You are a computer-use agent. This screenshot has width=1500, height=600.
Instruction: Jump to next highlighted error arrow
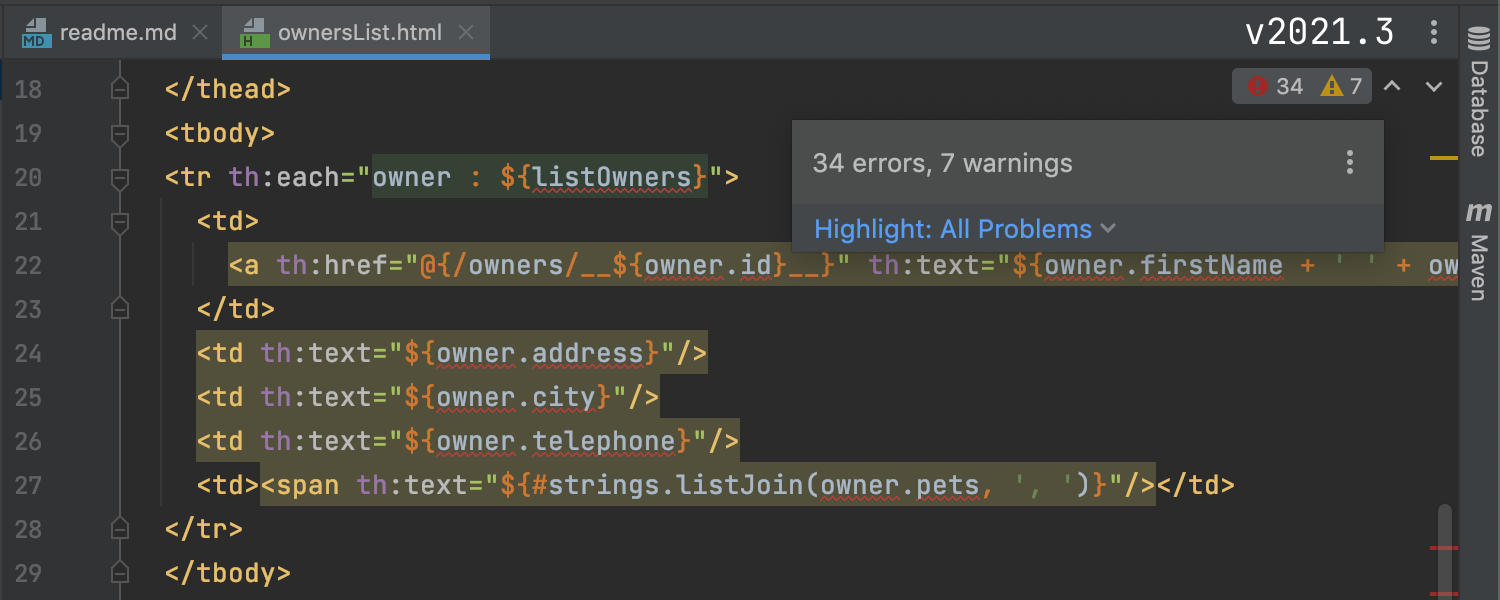1434,87
